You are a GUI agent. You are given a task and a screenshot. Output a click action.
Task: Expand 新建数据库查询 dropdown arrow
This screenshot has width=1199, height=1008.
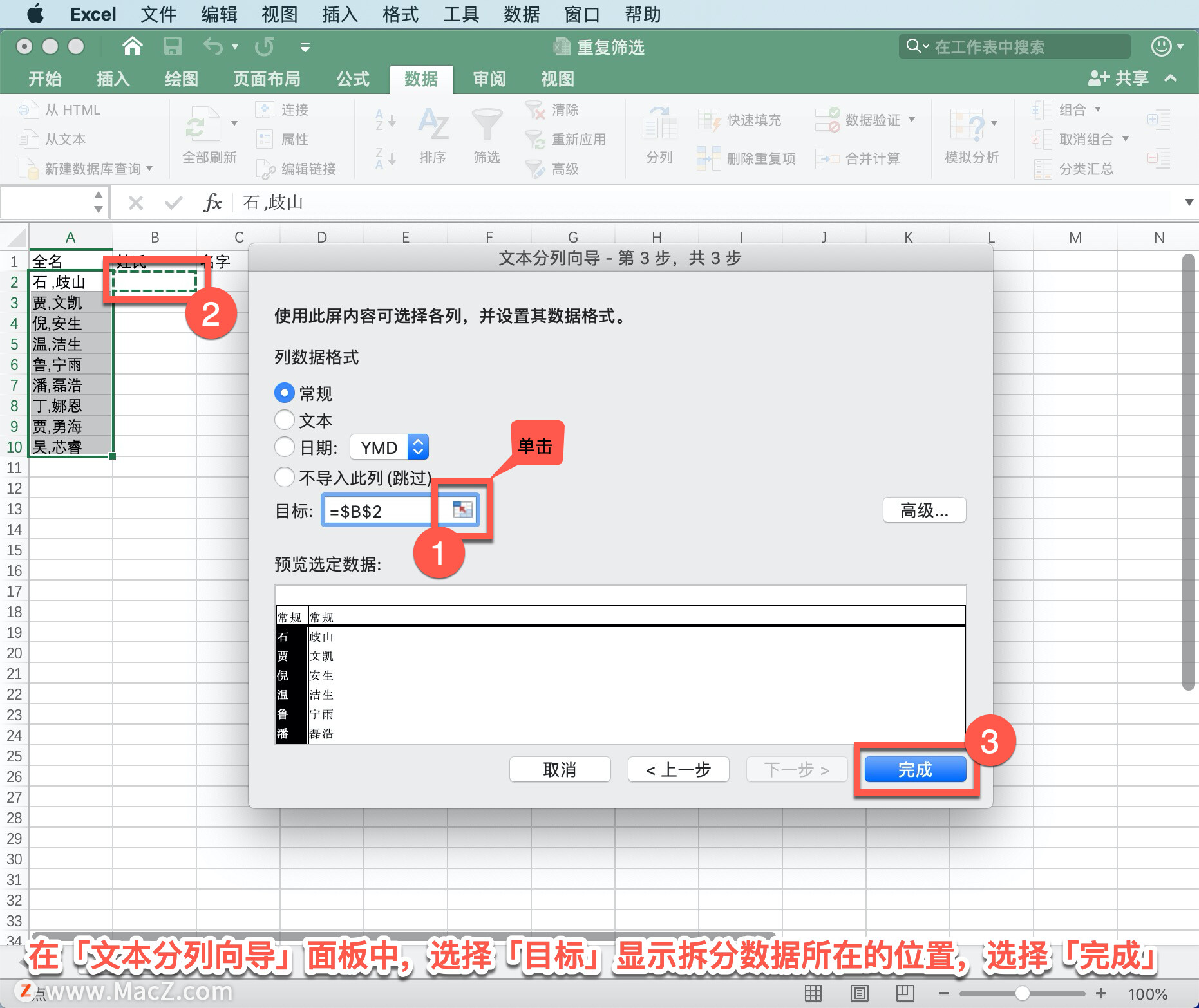pos(149,169)
